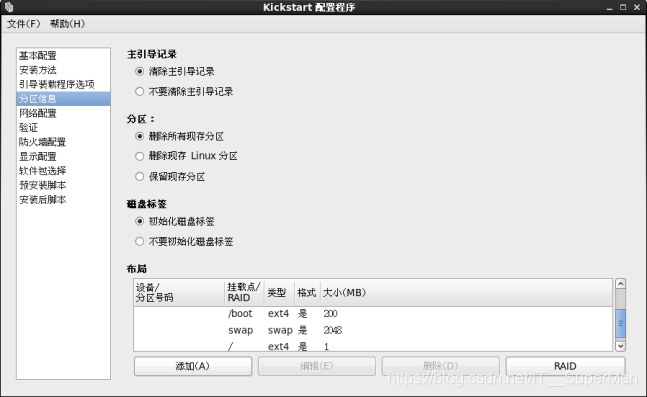
Task: Sort by the 类型 column header
Action: (279, 293)
